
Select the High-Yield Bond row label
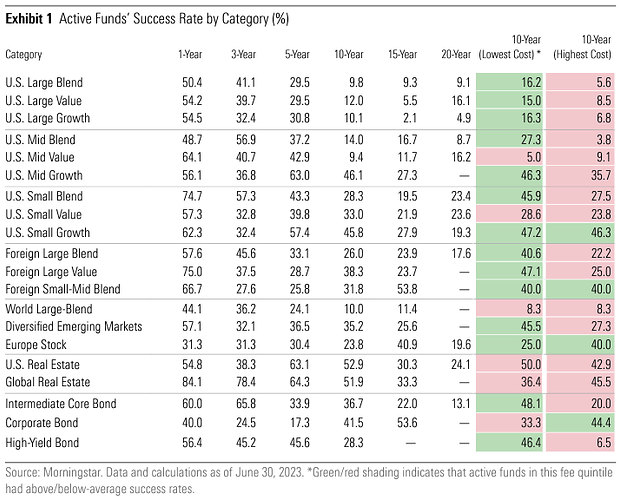(42, 443)
